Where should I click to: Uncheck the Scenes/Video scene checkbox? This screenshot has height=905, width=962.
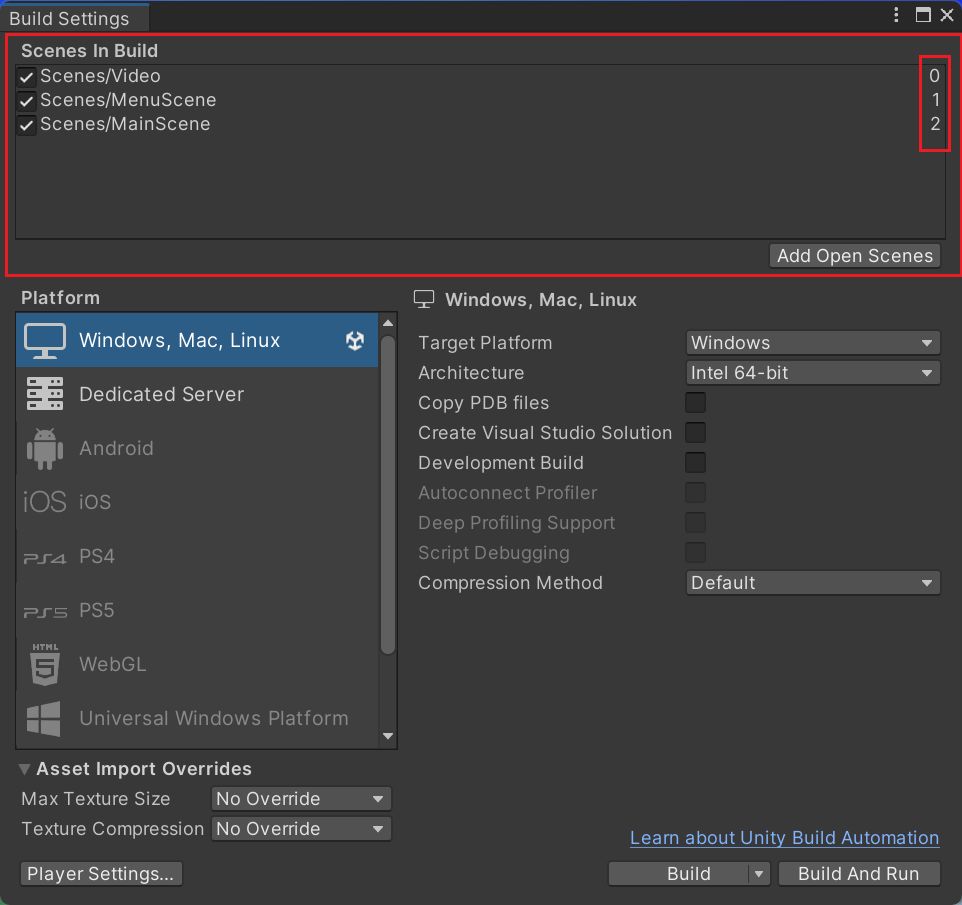click(x=26, y=77)
